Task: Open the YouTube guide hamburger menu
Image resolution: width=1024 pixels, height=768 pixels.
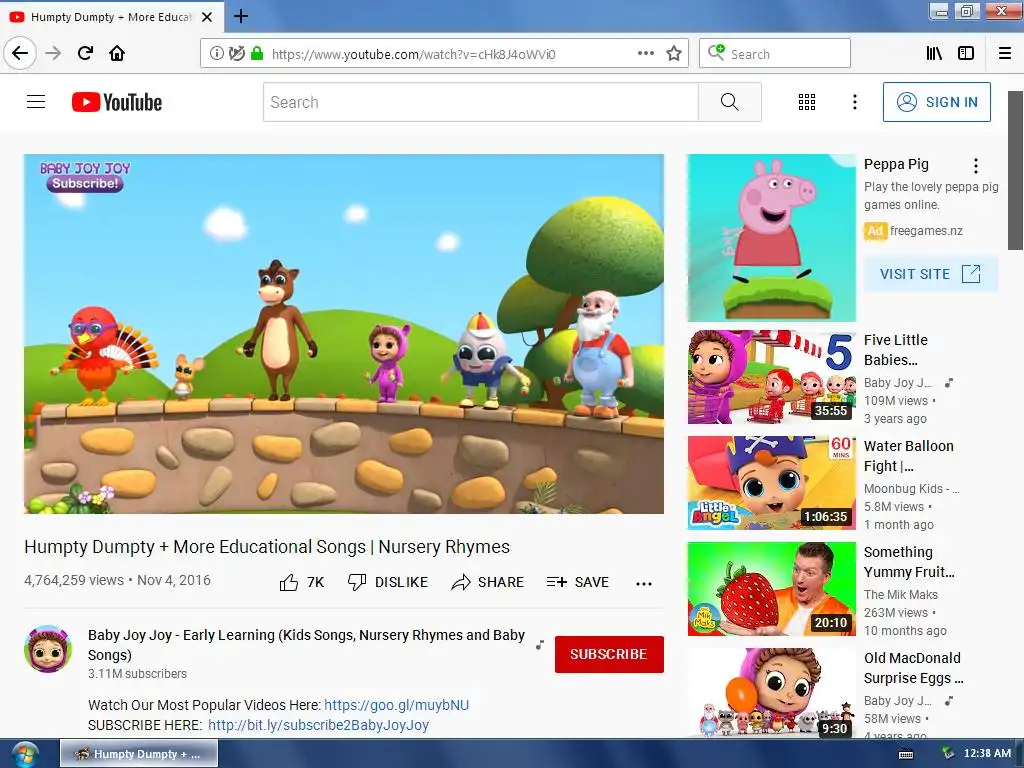Action: coord(36,102)
